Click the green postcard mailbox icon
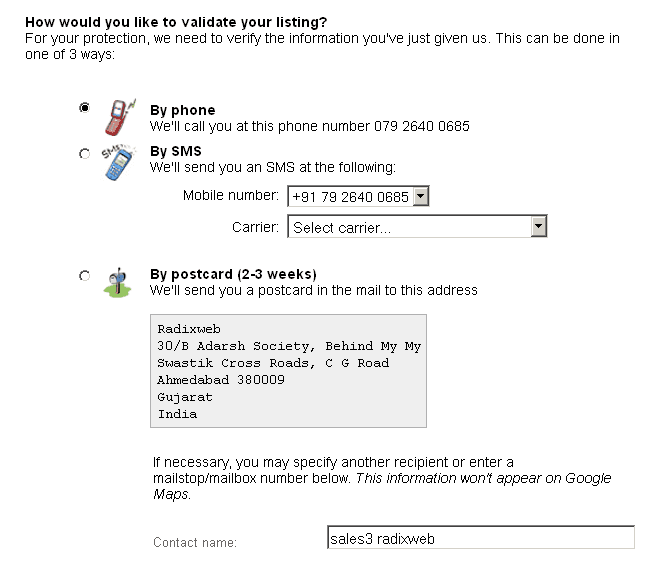650x577 pixels. tap(117, 282)
